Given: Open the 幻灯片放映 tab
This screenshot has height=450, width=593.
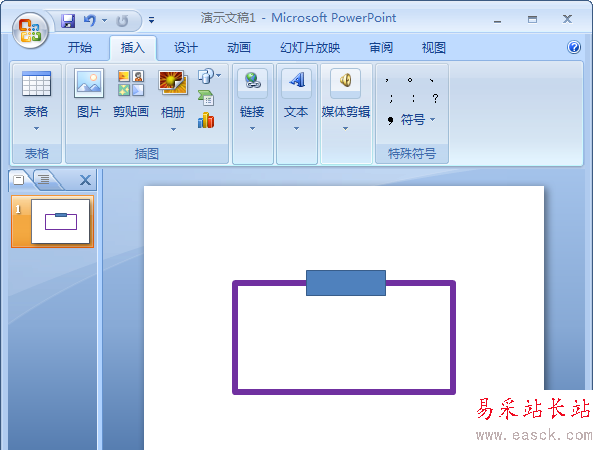Looking at the screenshot, I should pos(310,48).
